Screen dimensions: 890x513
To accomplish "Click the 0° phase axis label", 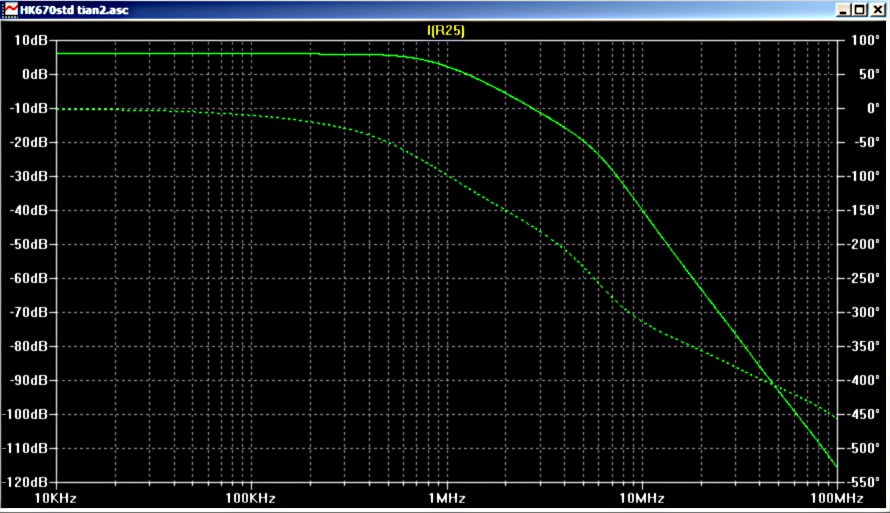I will click(x=872, y=108).
